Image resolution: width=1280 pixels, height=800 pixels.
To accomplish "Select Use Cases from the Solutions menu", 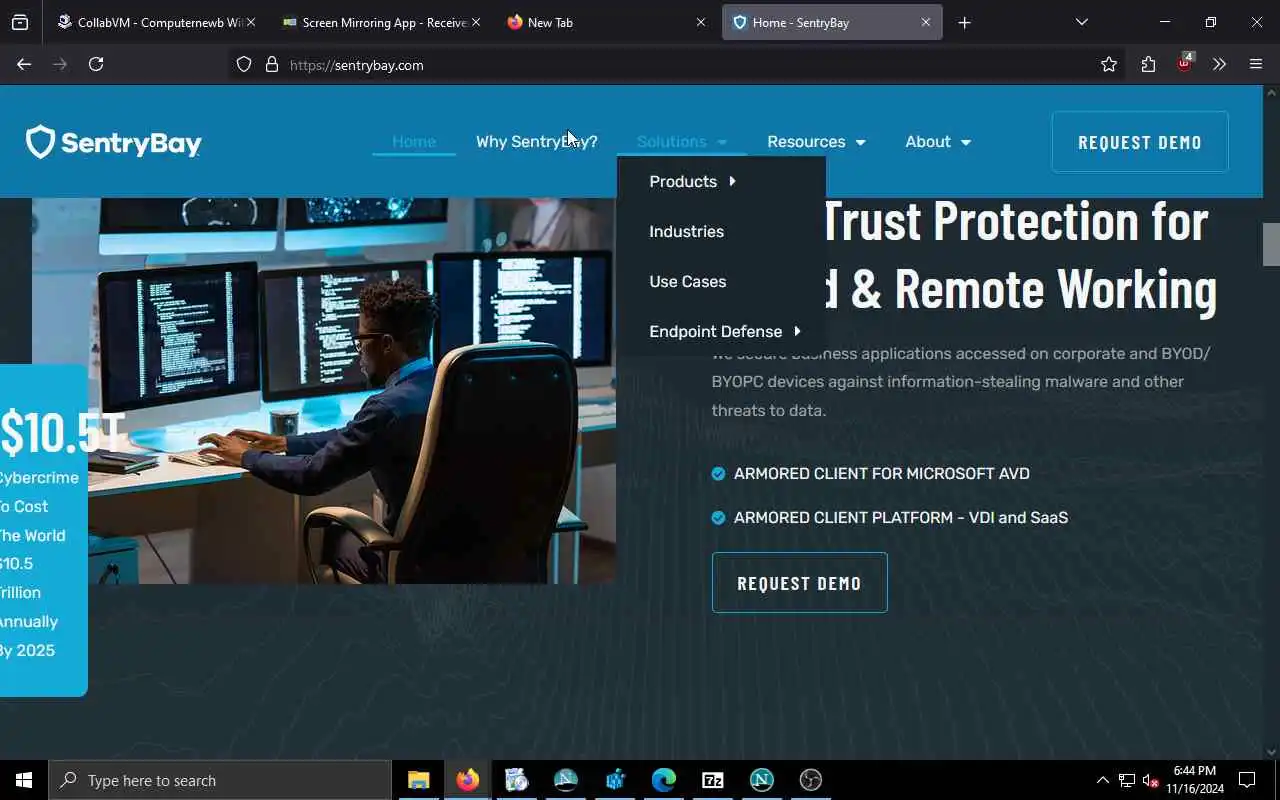I will (688, 281).
